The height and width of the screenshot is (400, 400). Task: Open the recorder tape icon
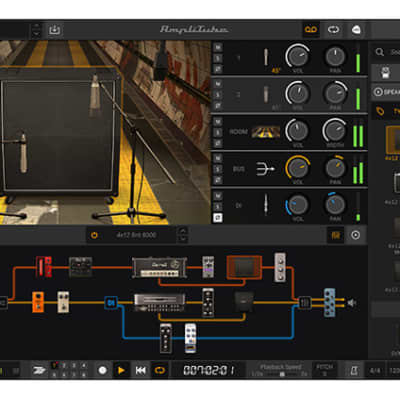pyautogui.click(x=311, y=30)
